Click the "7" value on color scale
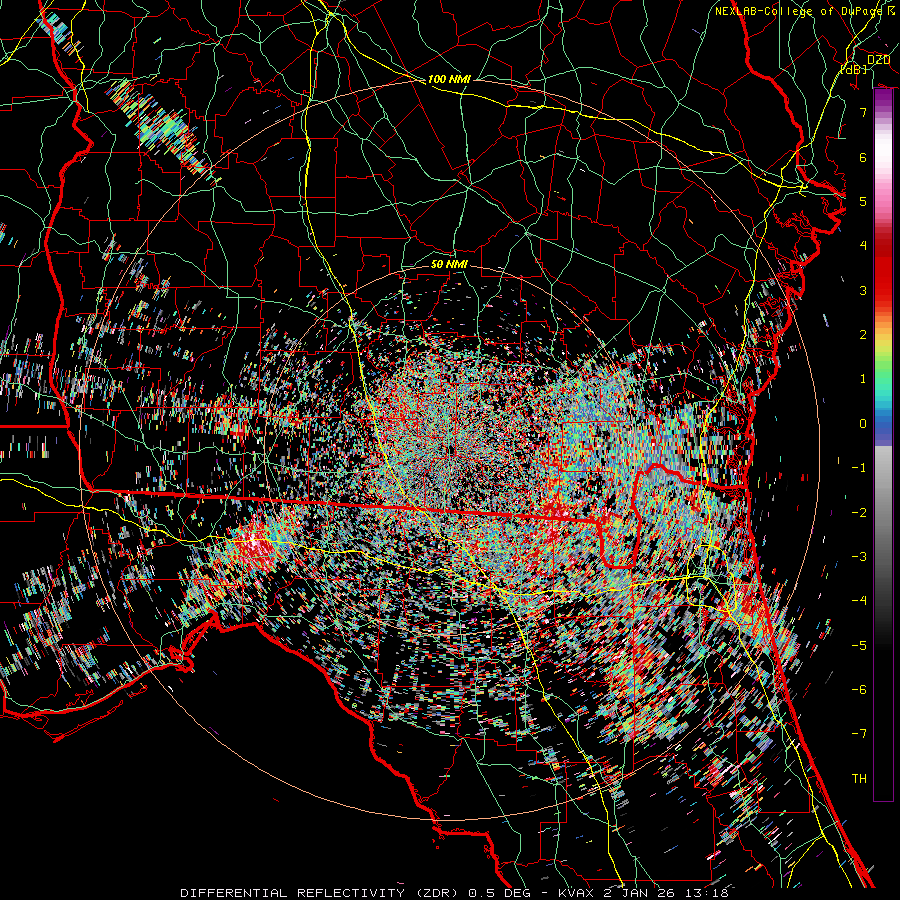This screenshot has height=900, width=900. 863,112
